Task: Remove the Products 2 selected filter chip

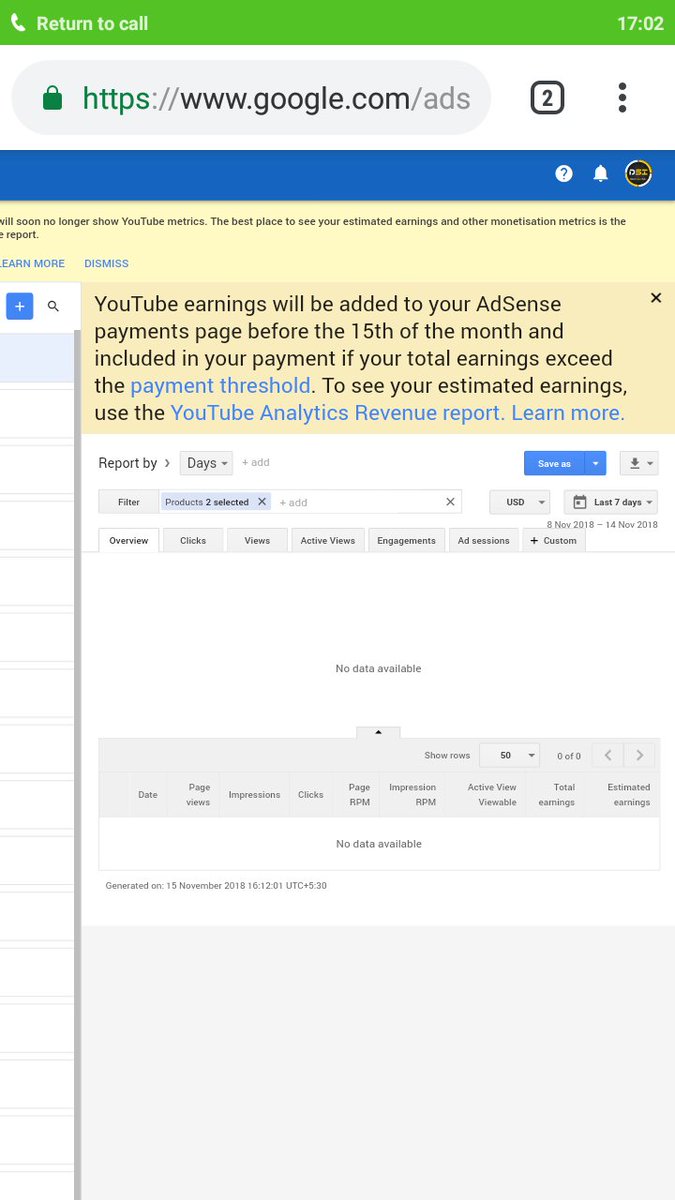Action: tap(262, 502)
